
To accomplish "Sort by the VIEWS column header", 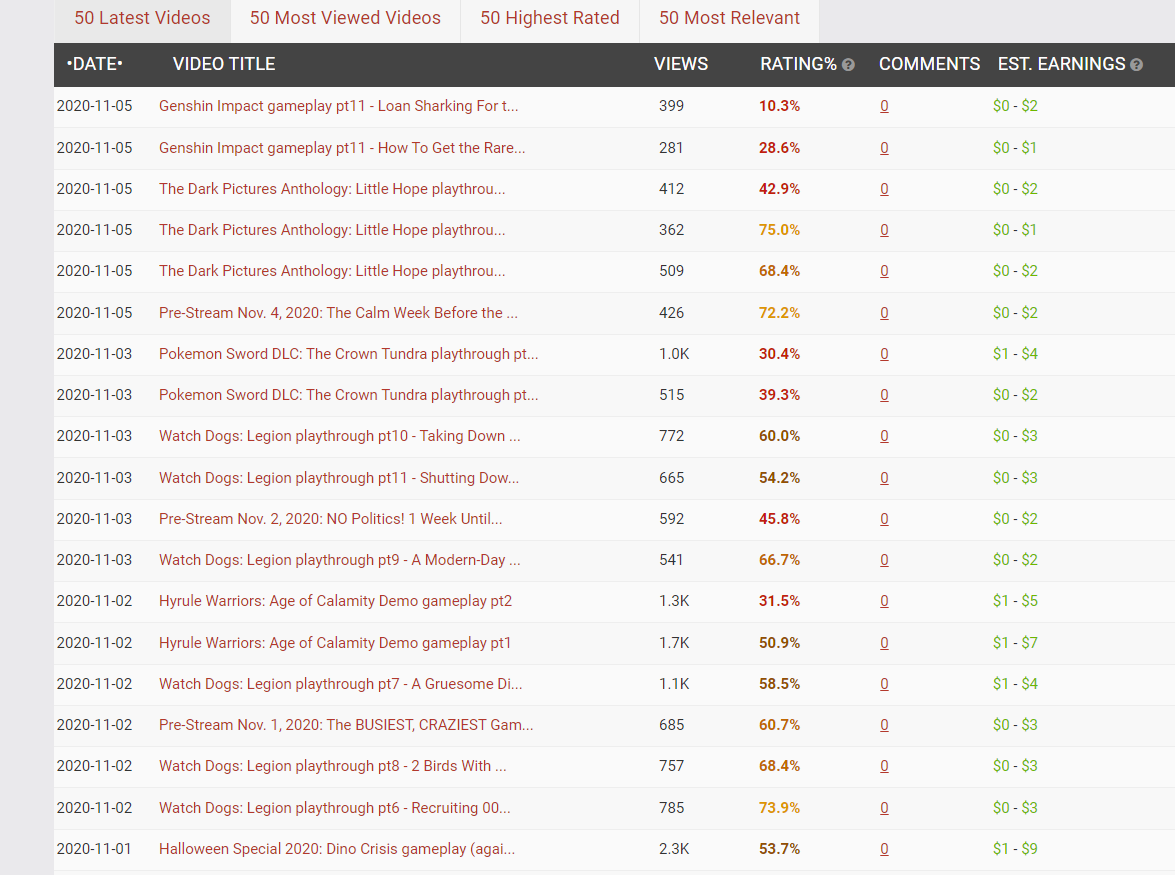I will click(x=680, y=64).
